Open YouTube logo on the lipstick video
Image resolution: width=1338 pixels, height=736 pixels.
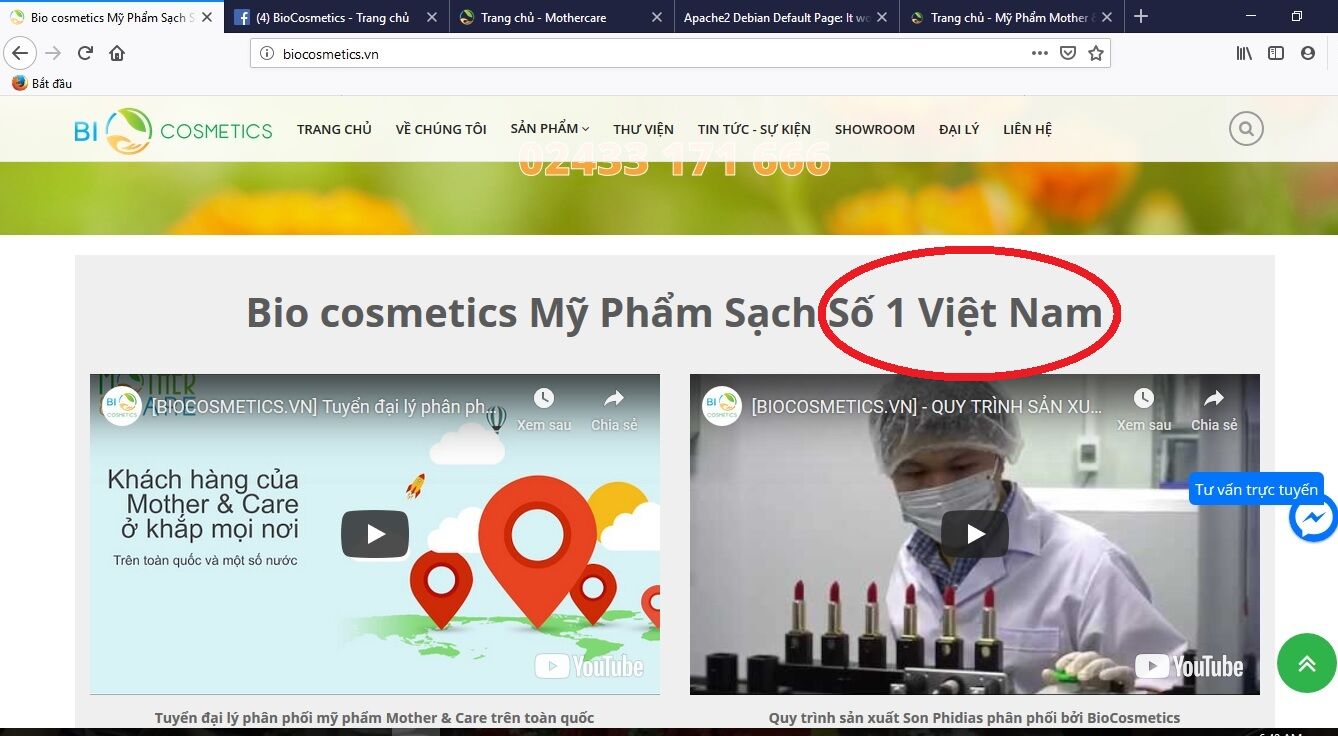tap(1189, 666)
